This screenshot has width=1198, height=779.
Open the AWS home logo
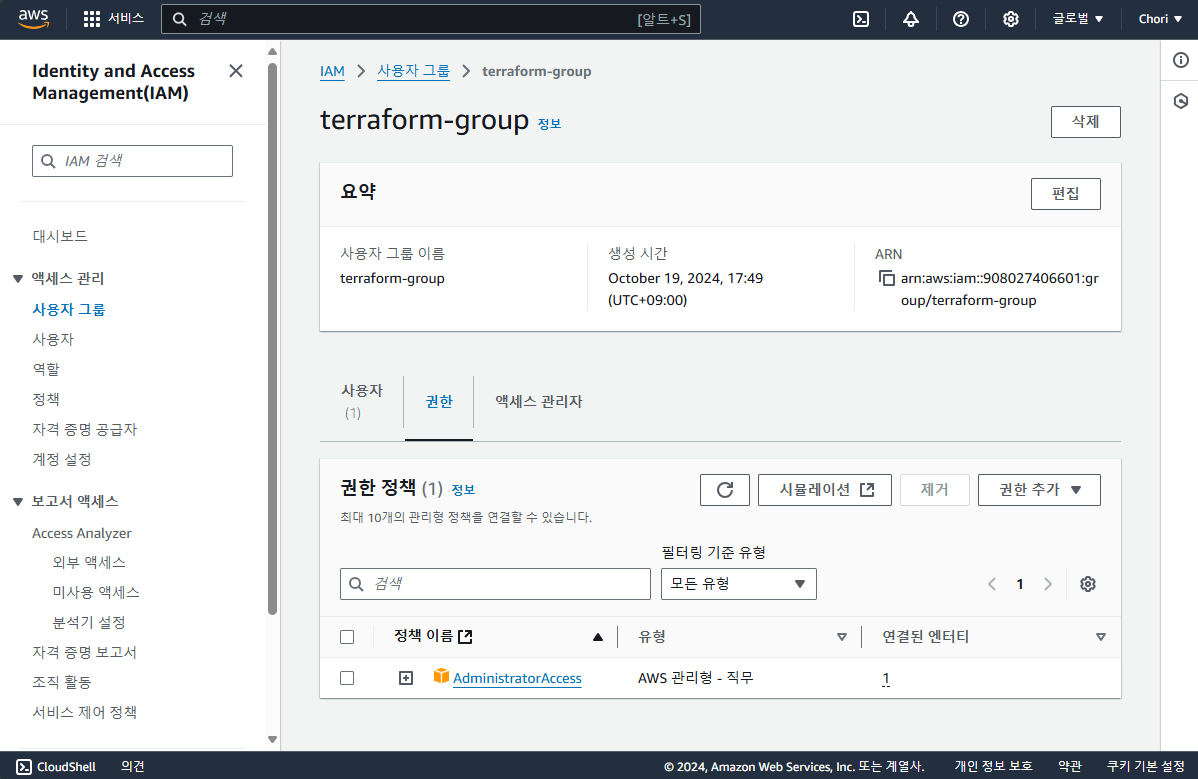33,19
